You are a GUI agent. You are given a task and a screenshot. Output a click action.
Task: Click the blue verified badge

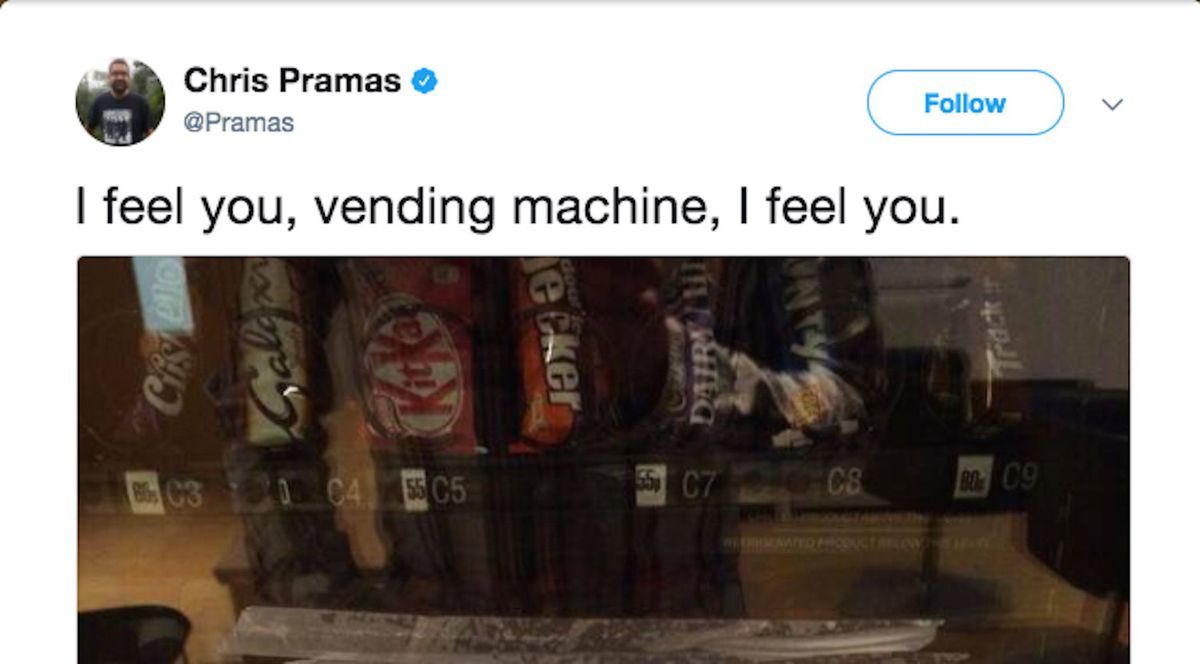click(x=425, y=81)
